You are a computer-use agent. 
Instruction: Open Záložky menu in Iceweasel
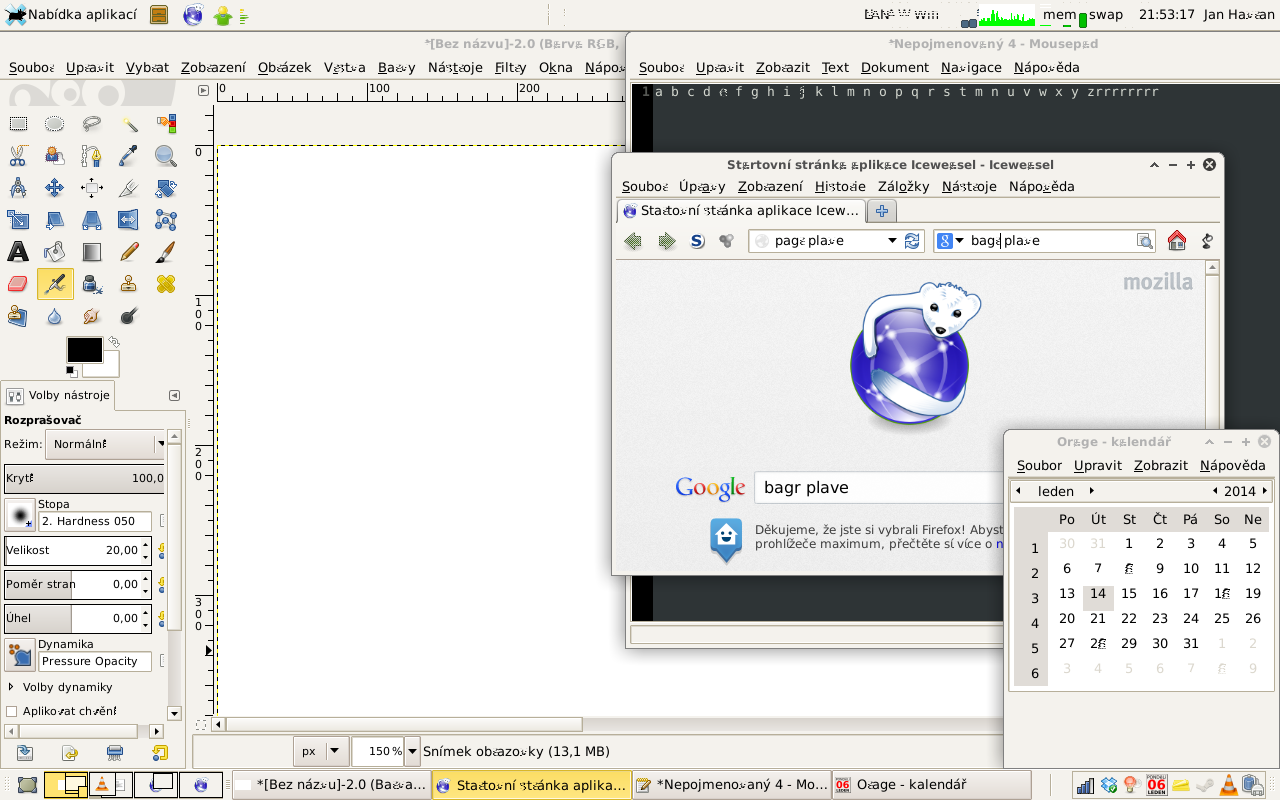(904, 186)
